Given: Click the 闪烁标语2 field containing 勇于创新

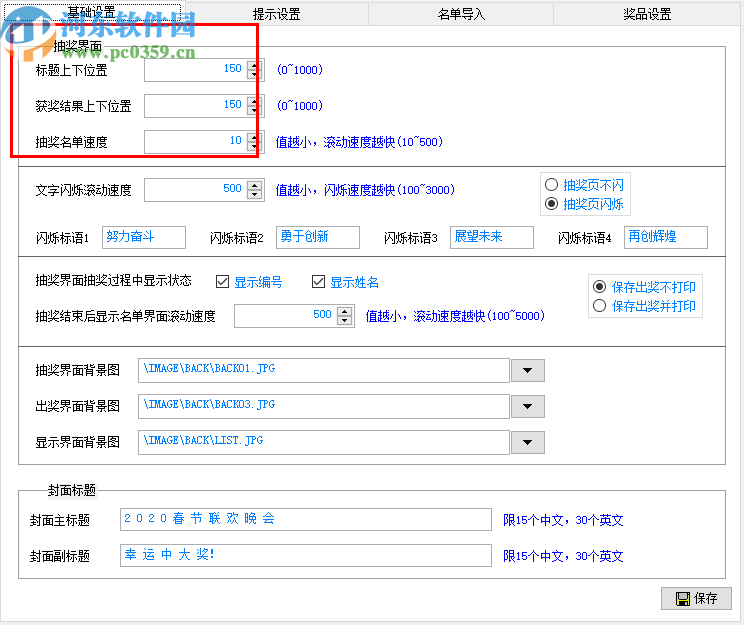Looking at the screenshot, I should 318,237.
